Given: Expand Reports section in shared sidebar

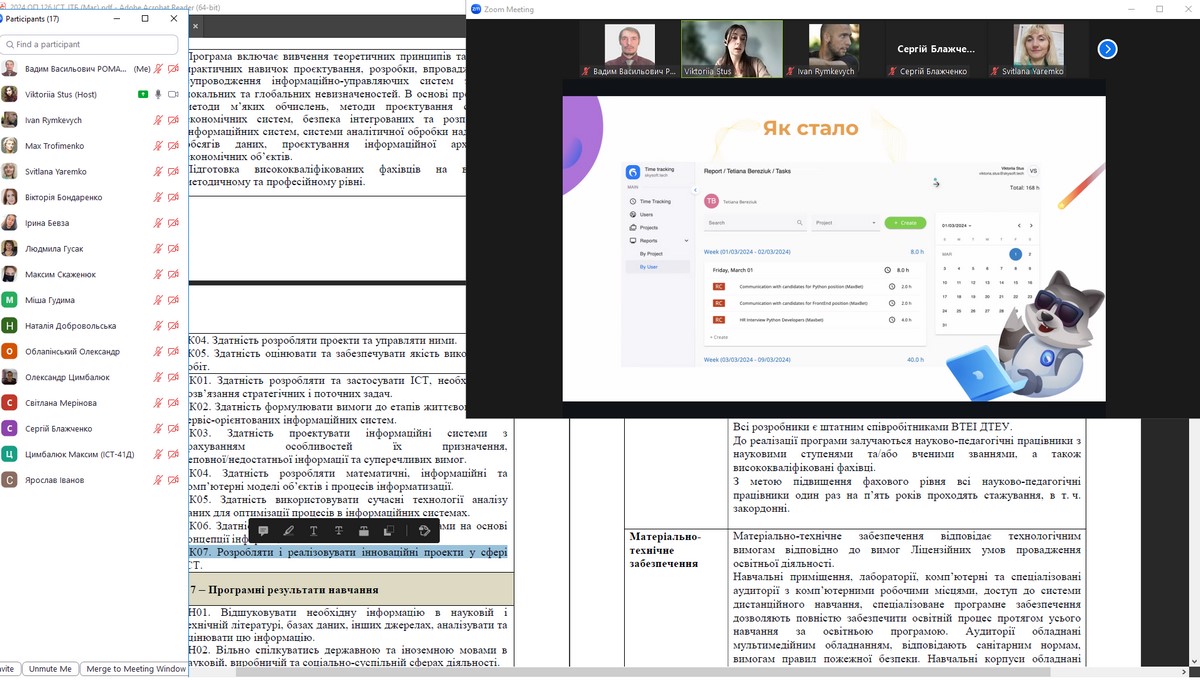Looking at the screenshot, I should click(686, 241).
